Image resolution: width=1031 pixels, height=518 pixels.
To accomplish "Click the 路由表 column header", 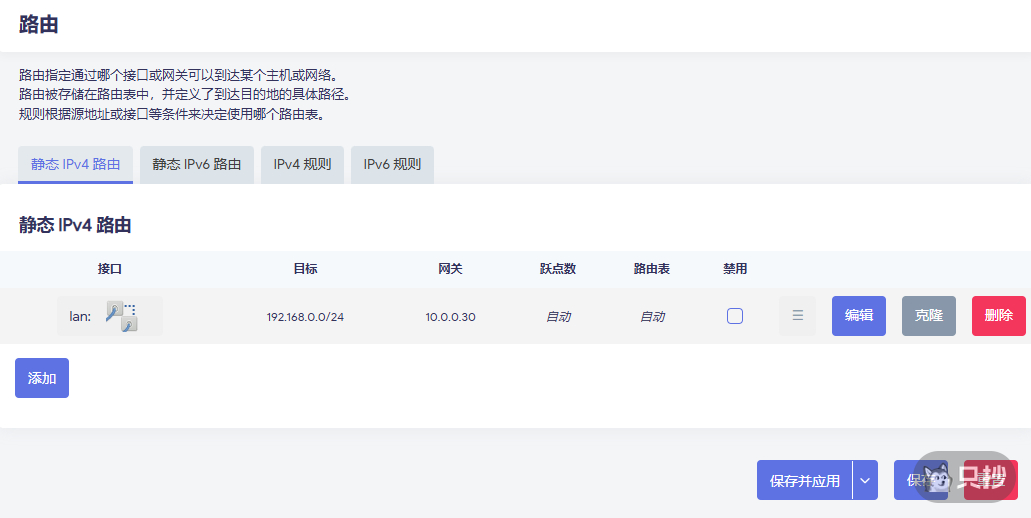I will pos(652,269).
